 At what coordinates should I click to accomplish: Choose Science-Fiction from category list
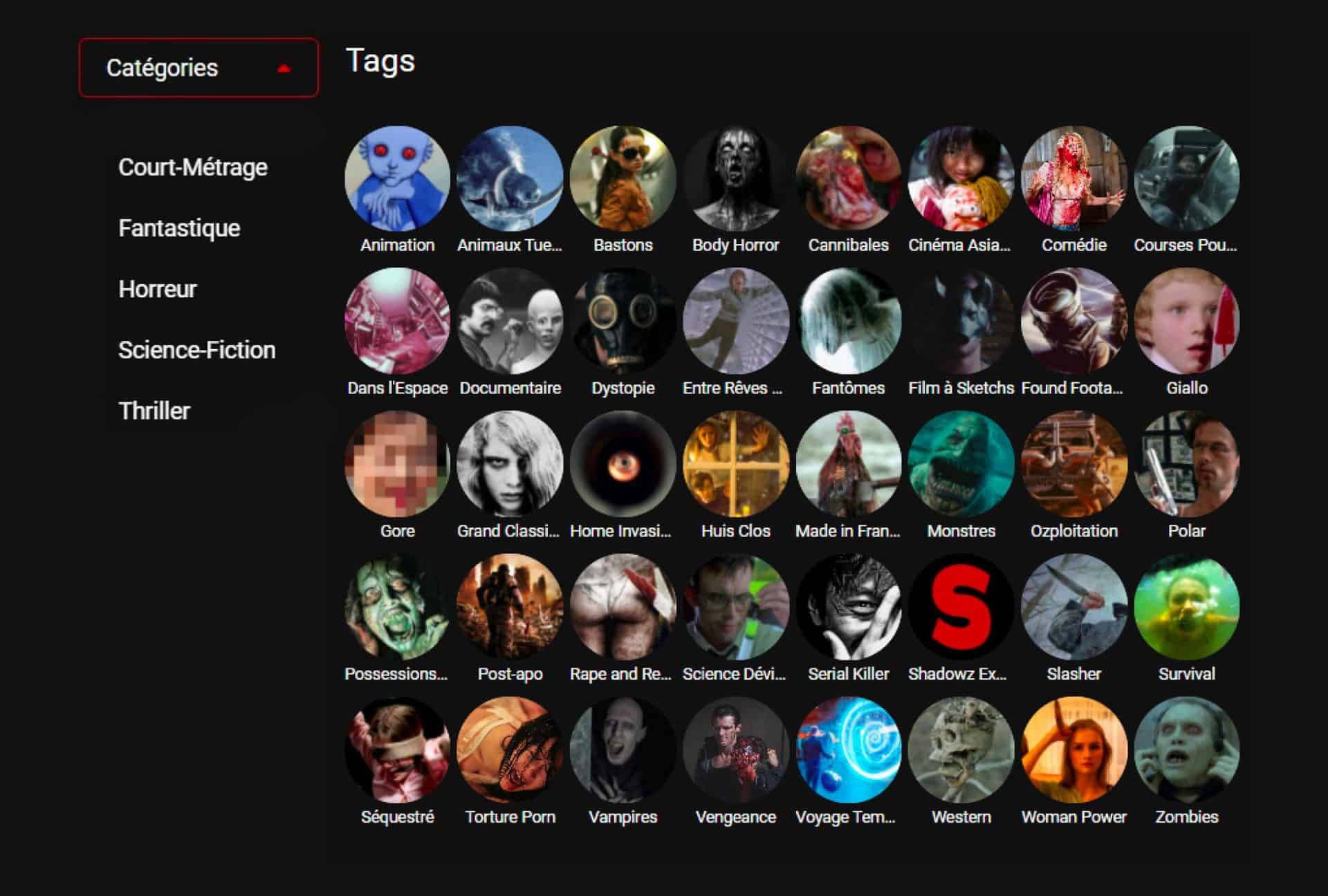click(x=196, y=350)
